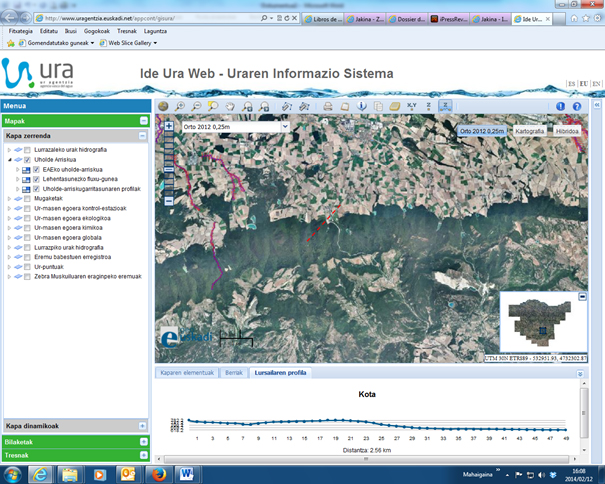Enable the Mugaketak layer checkbox
Image resolution: width=605 pixels, height=484 pixels.
point(28,199)
